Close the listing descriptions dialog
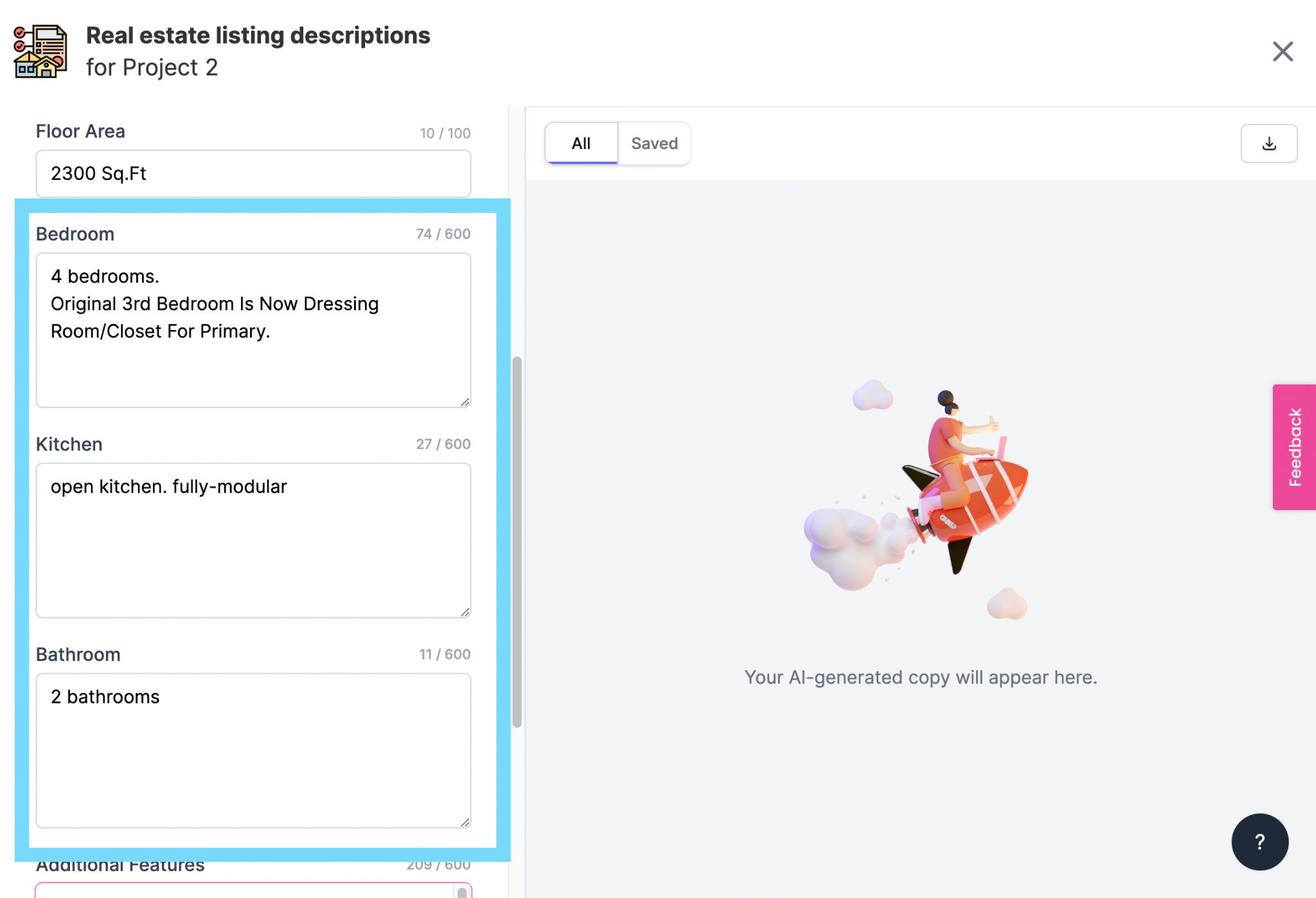The width and height of the screenshot is (1316, 898). (1283, 51)
